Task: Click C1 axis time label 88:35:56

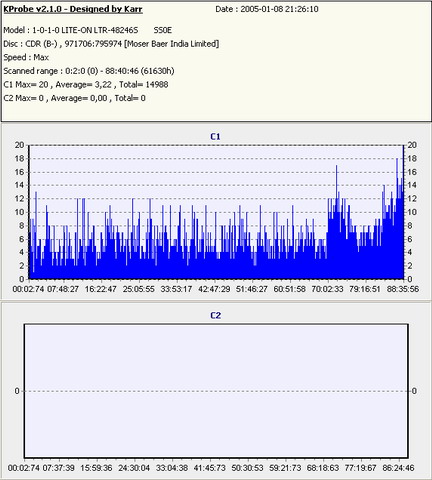Action: (403, 289)
